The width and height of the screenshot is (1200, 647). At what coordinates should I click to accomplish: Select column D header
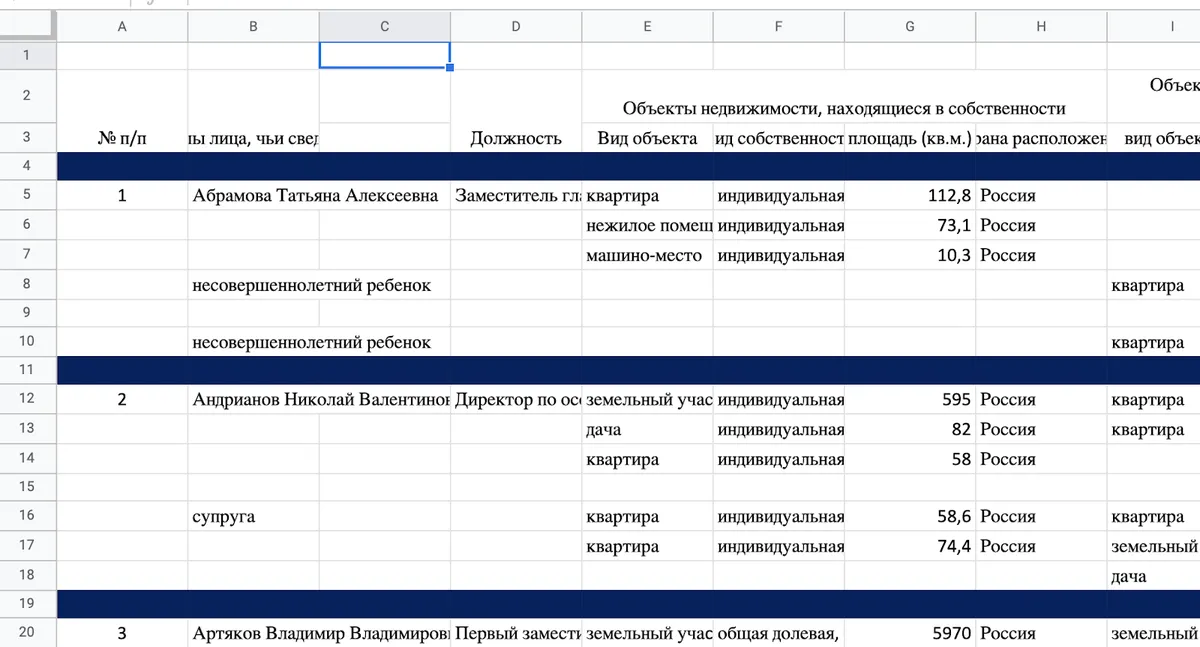[x=516, y=27]
